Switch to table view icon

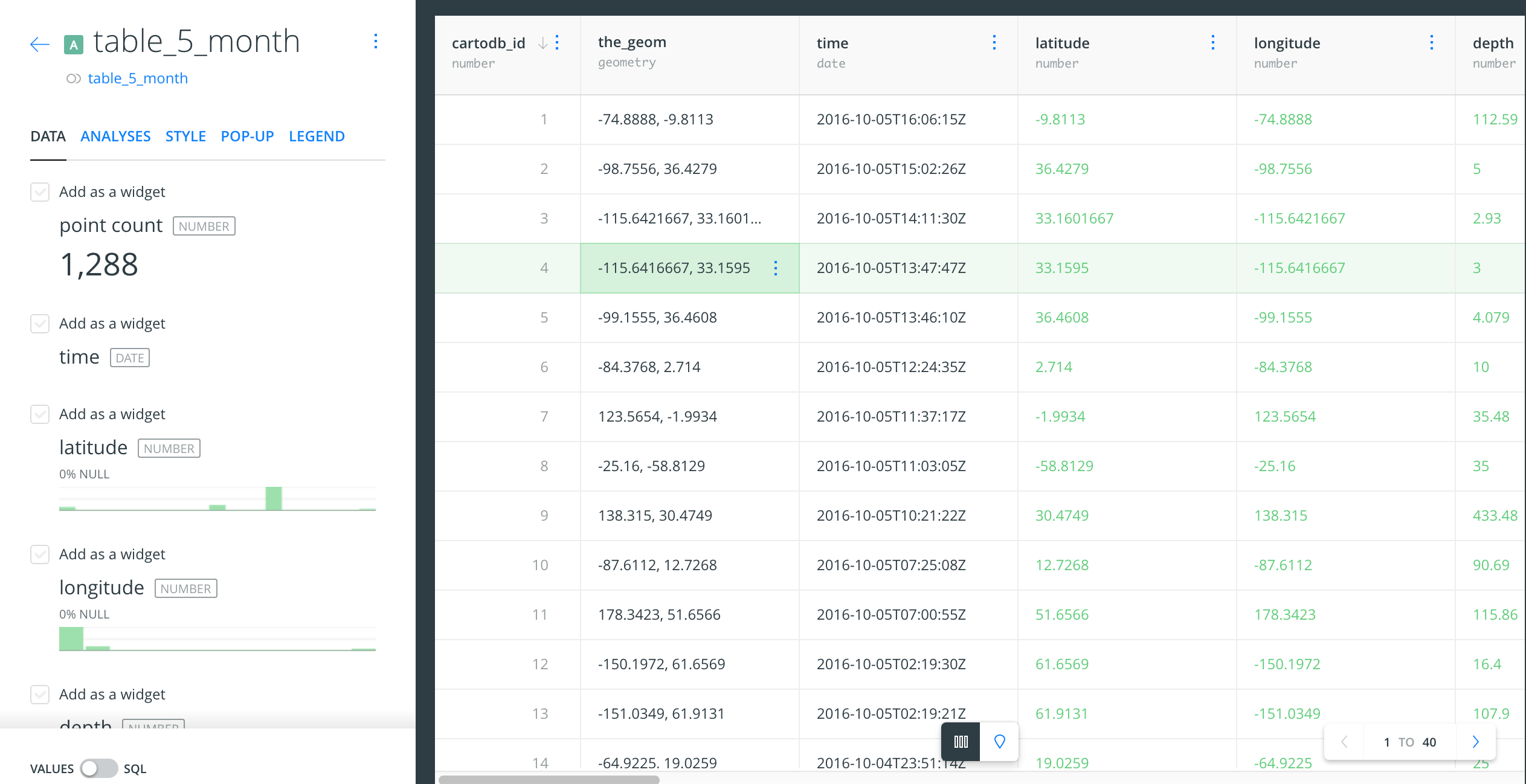click(961, 742)
